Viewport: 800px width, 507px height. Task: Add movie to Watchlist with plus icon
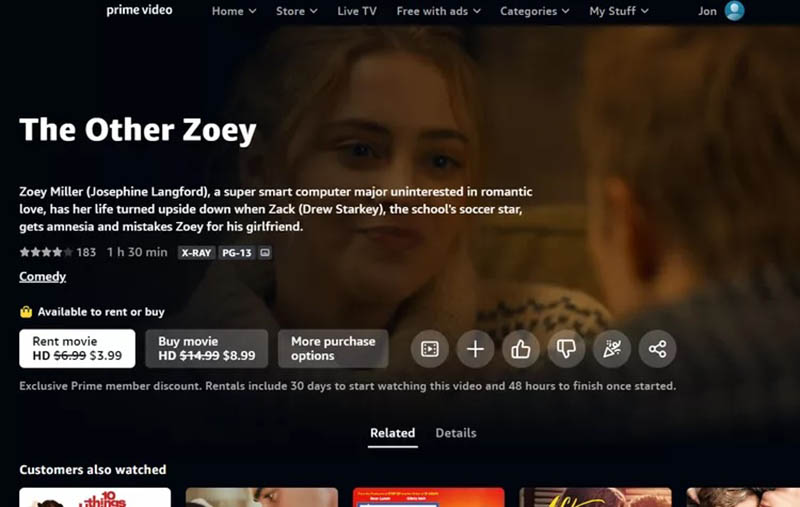475,349
